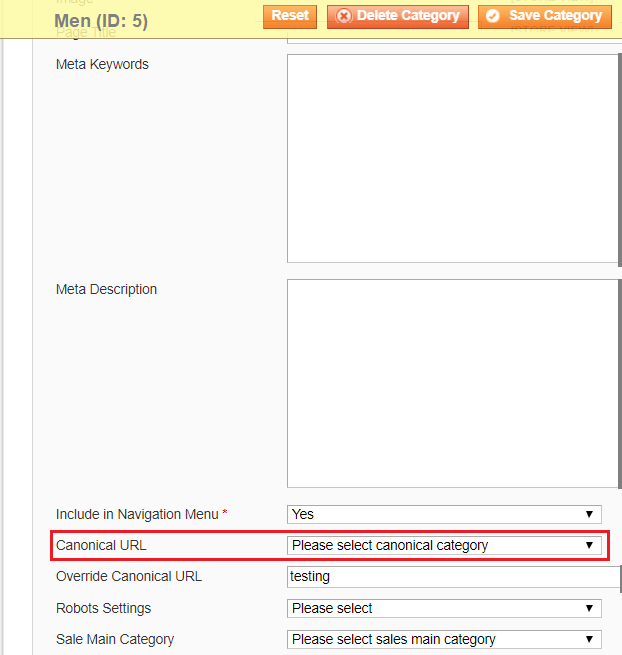The width and height of the screenshot is (622, 655).
Task: Click the Include in Navigation Menu label
Action: click(137, 514)
